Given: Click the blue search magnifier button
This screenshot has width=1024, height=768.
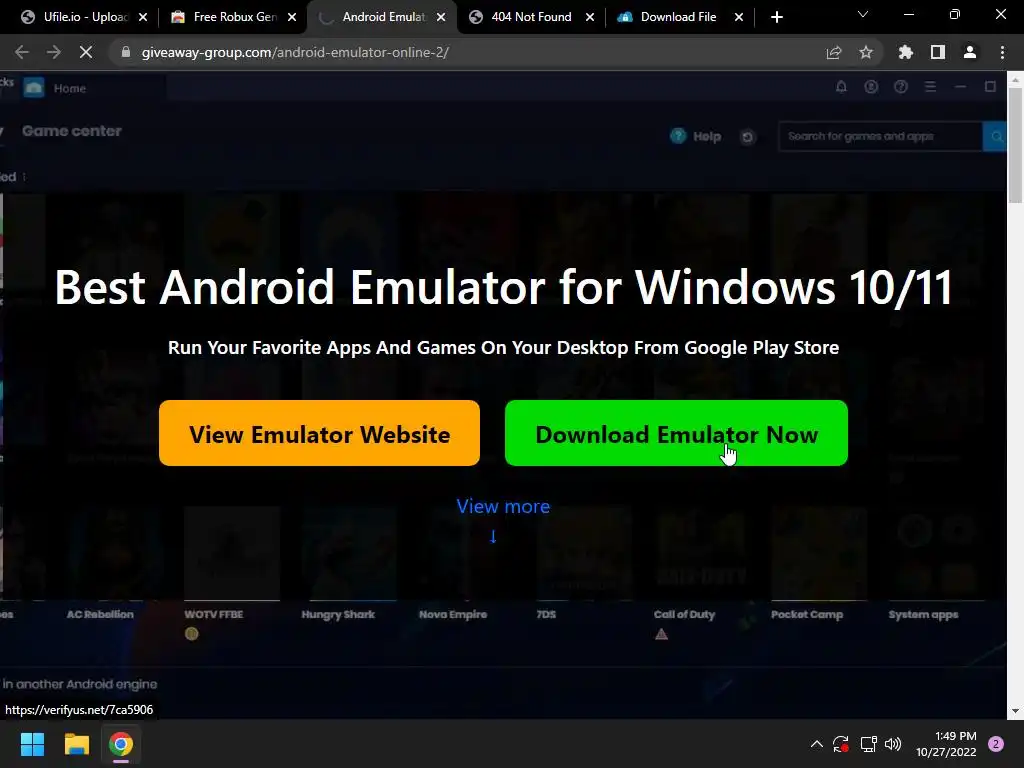Looking at the screenshot, I should [x=995, y=136].
